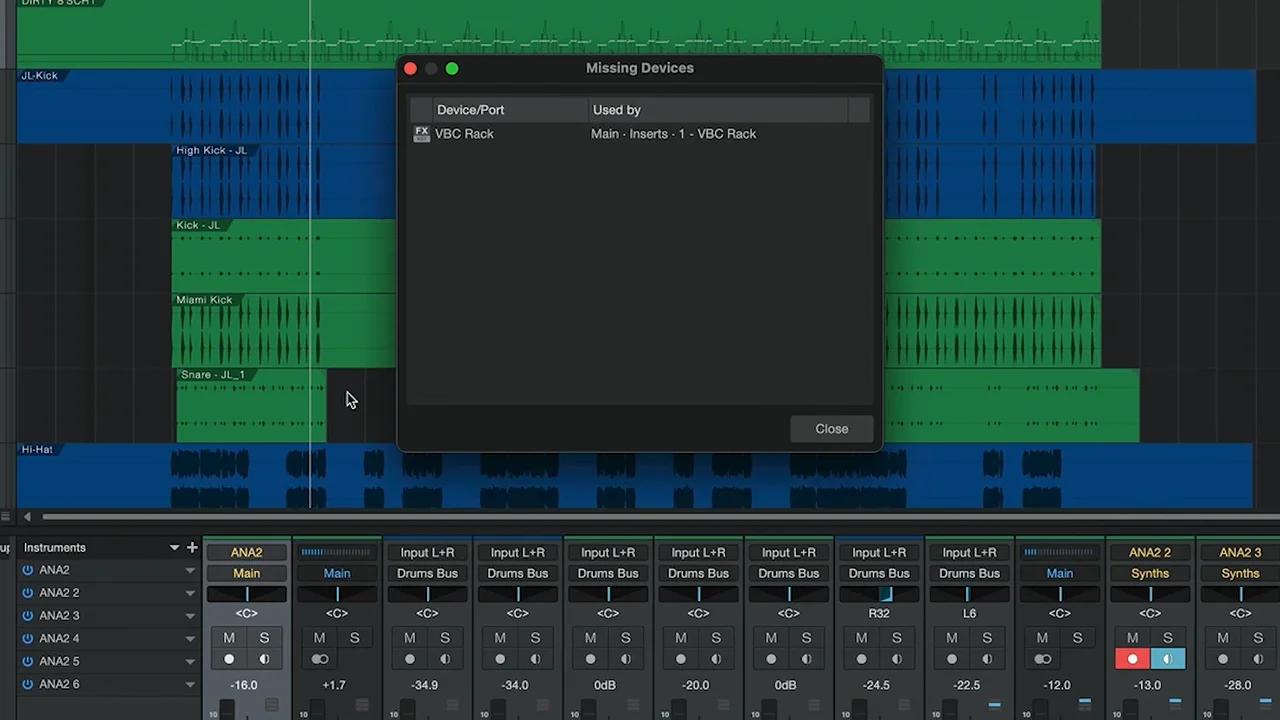Click the Device/Port column header
Viewport: 1280px width, 720px height.
tap(470, 110)
